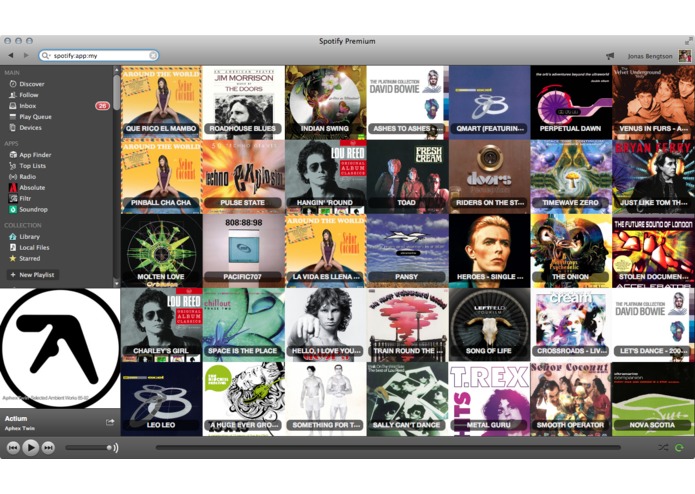
Task: Open Radio app
Action: tap(27, 176)
